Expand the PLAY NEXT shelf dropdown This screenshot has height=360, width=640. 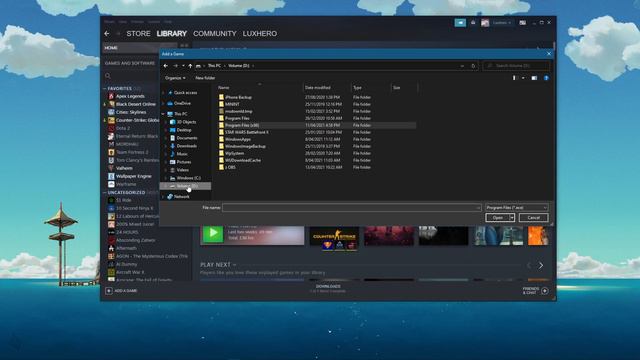(x=234, y=265)
